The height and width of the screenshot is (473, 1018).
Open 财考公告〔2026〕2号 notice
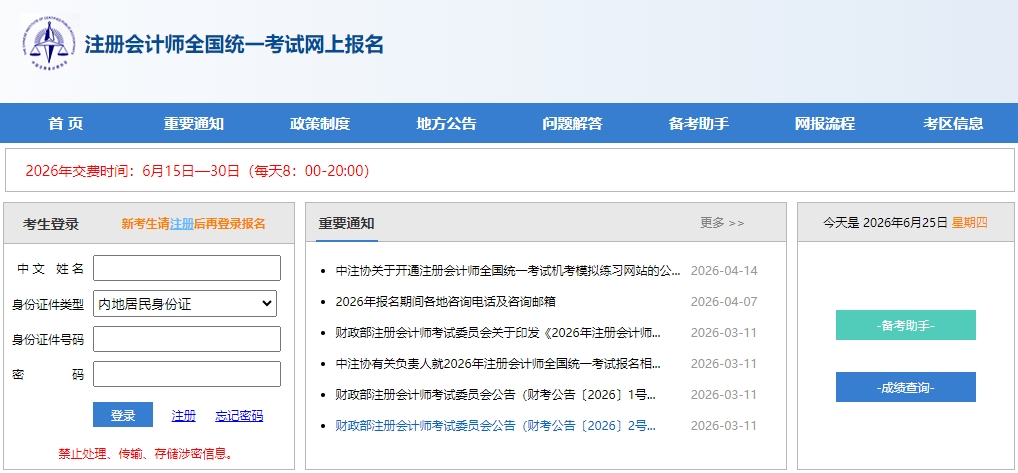496,426
